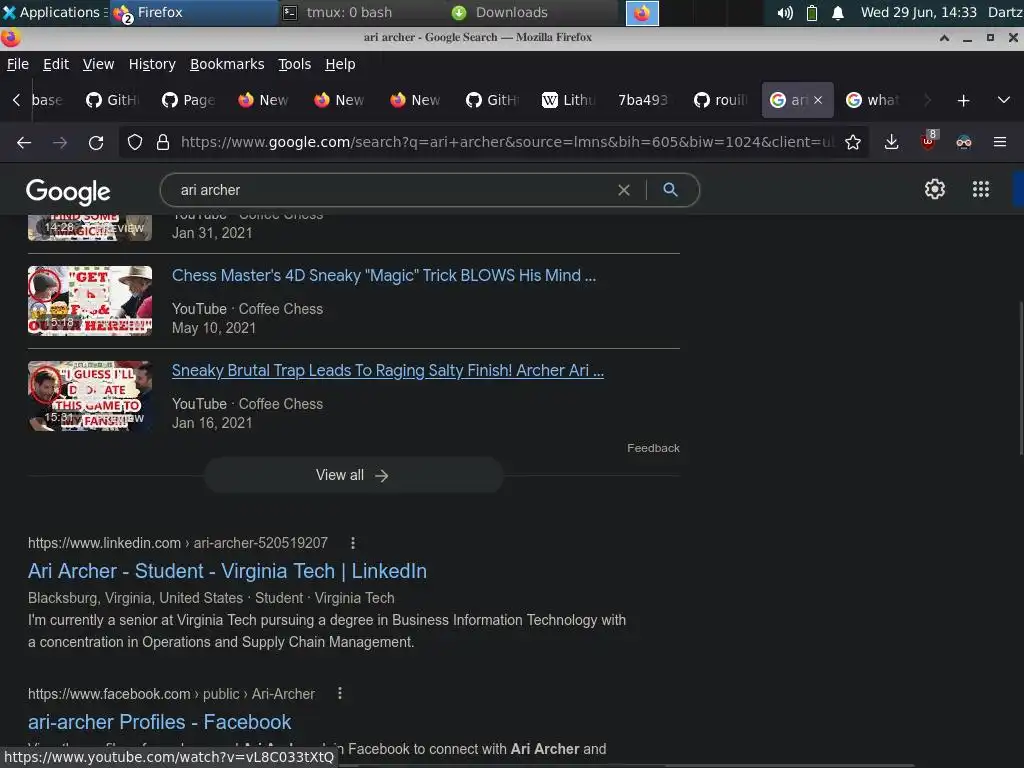The width and height of the screenshot is (1024, 768).
Task: Open the Firefox downloads panel arrow
Action: (x=891, y=142)
